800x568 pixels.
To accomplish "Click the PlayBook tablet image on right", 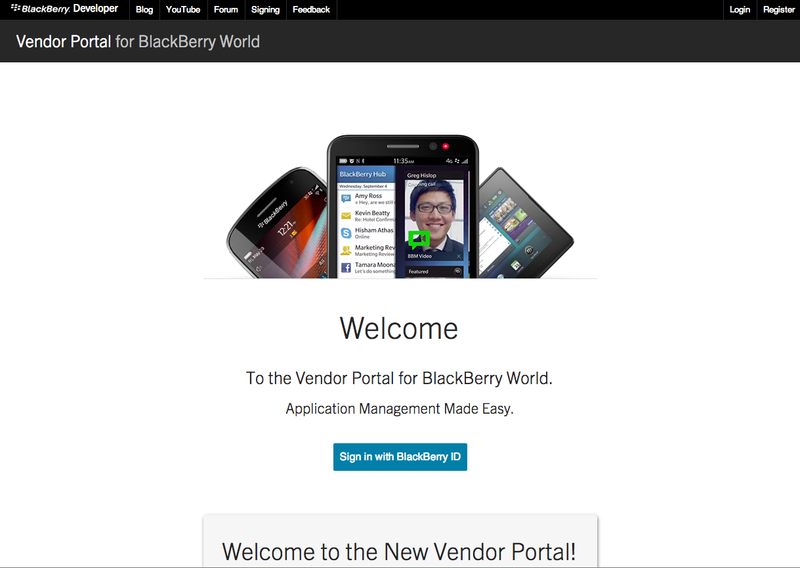I will click(526, 225).
